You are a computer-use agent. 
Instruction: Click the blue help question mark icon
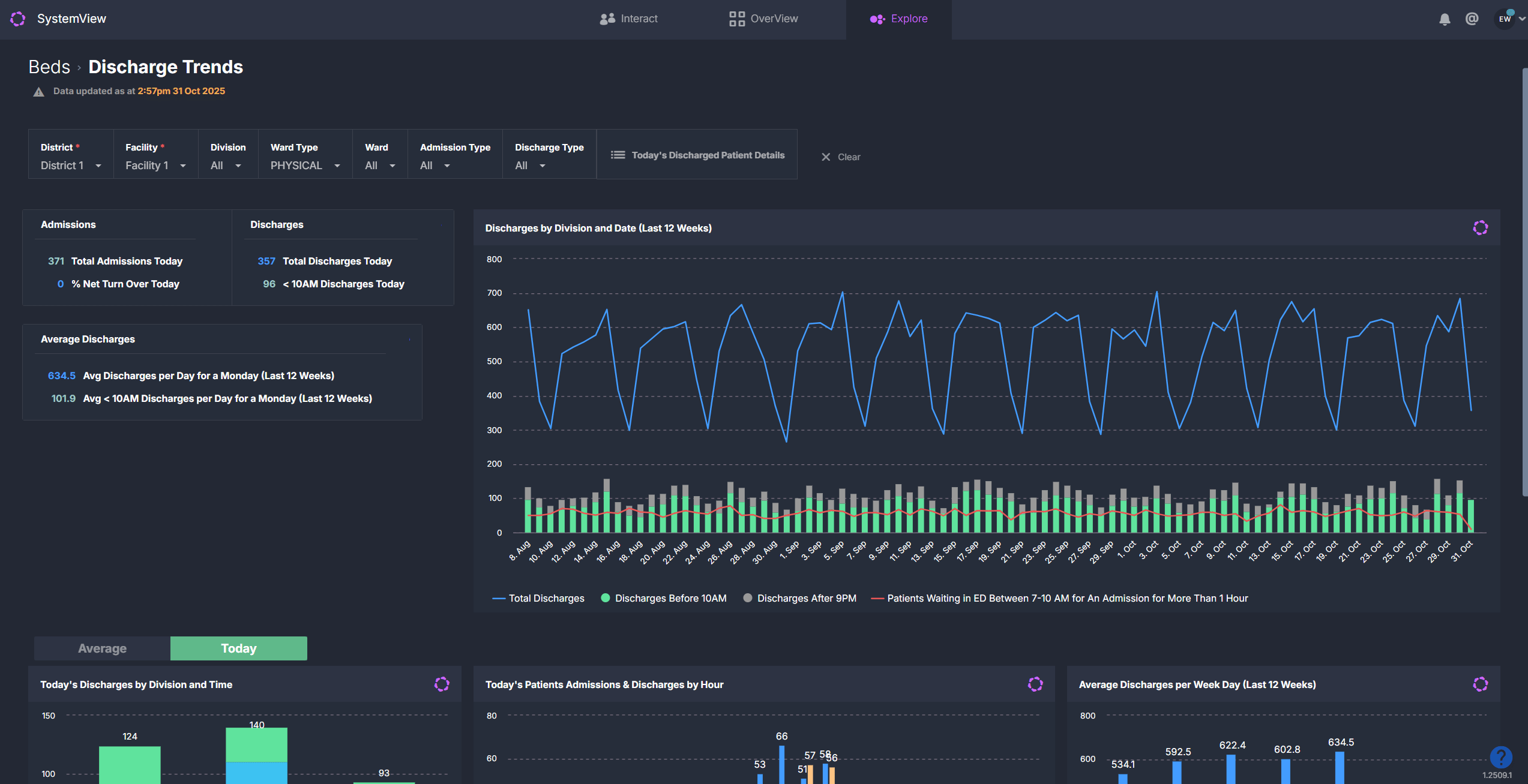pyautogui.click(x=1500, y=756)
